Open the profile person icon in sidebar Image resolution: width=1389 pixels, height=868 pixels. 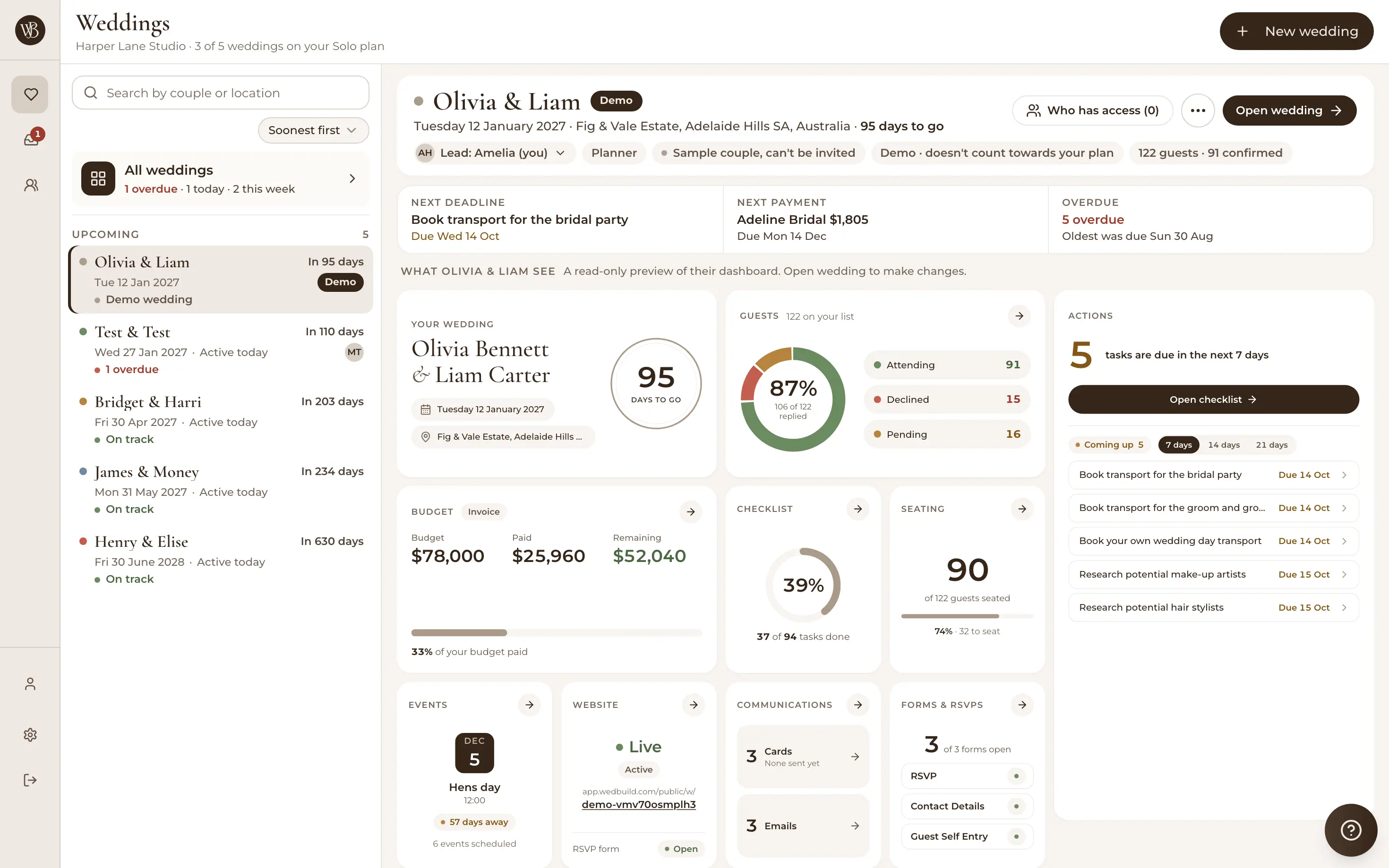[30, 684]
